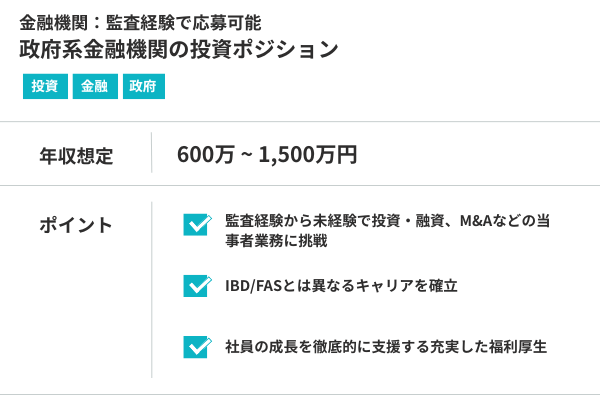Click the 投資 tag

[x=44, y=87]
